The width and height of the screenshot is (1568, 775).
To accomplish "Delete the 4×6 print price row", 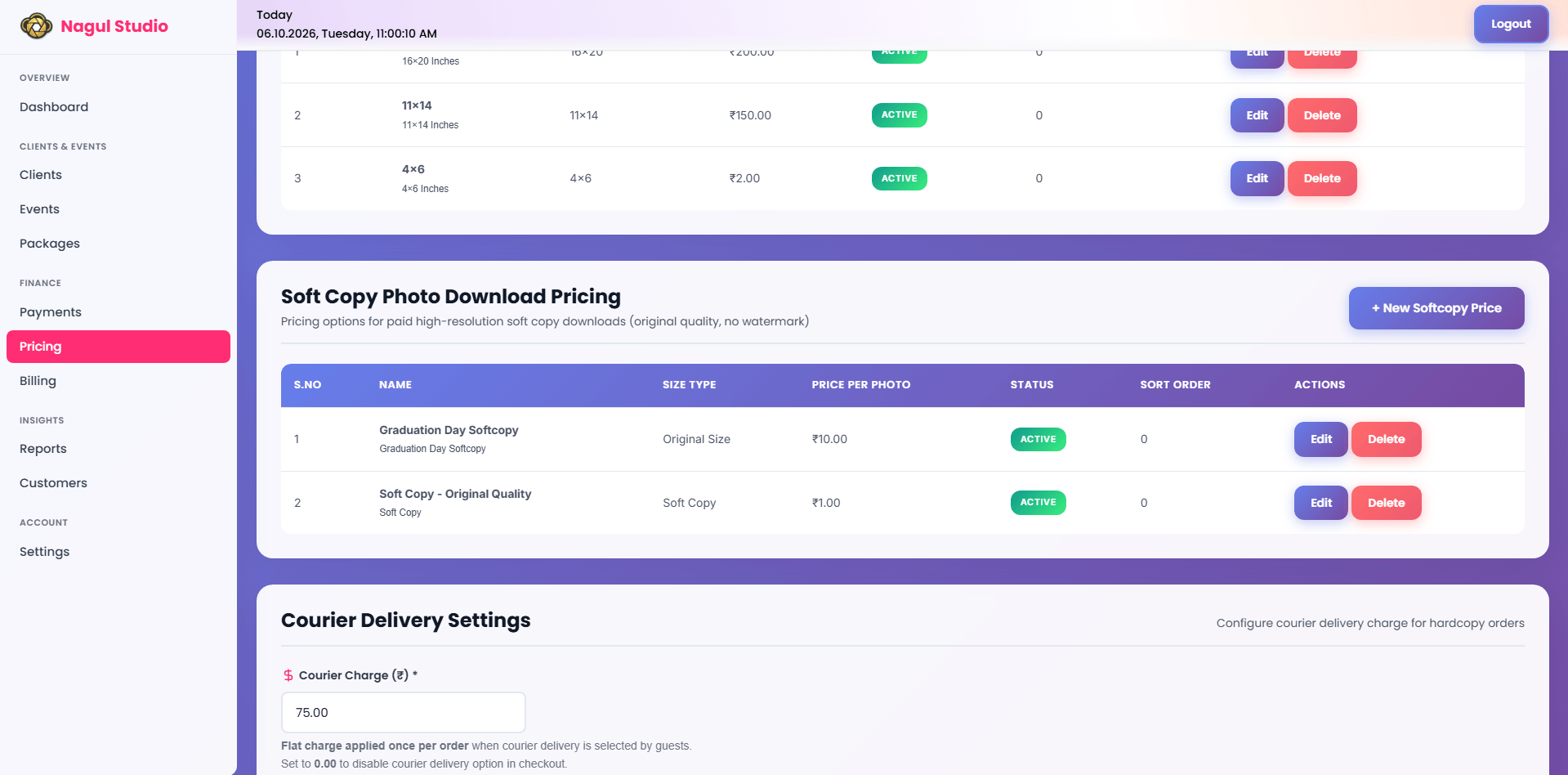I will 1322,178.
